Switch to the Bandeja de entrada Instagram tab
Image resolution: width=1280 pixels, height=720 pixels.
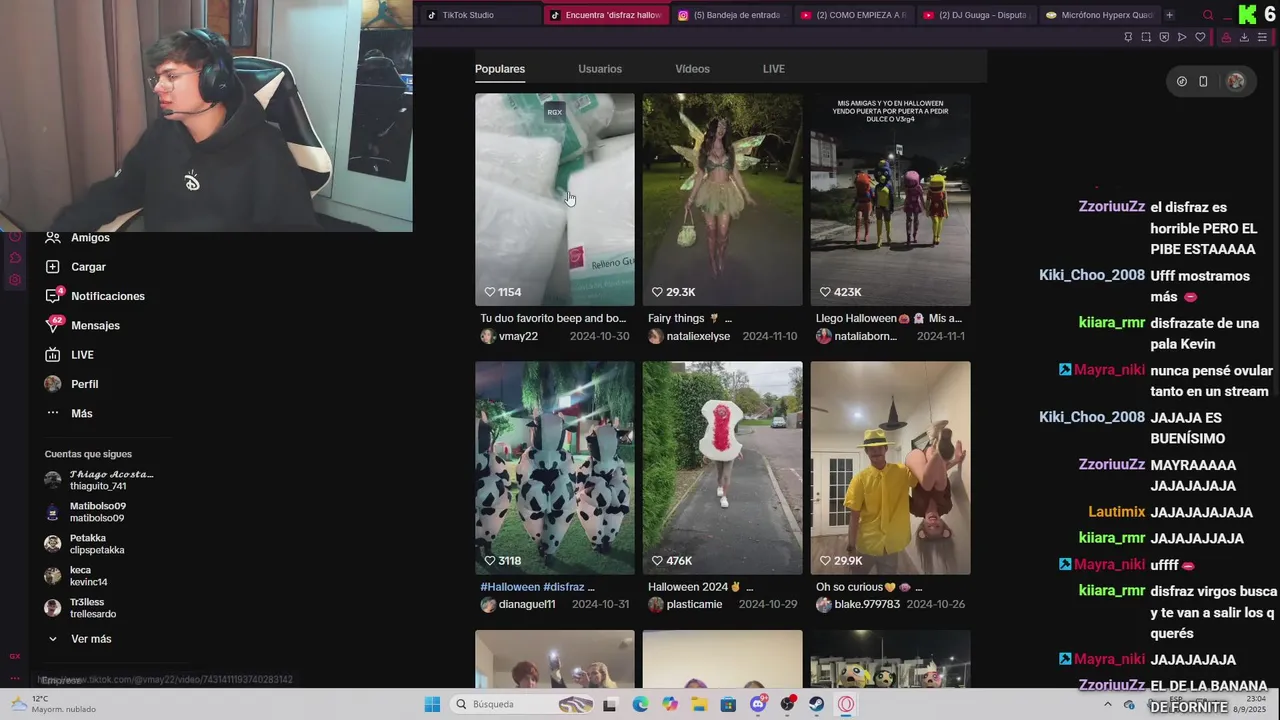[x=729, y=15]
